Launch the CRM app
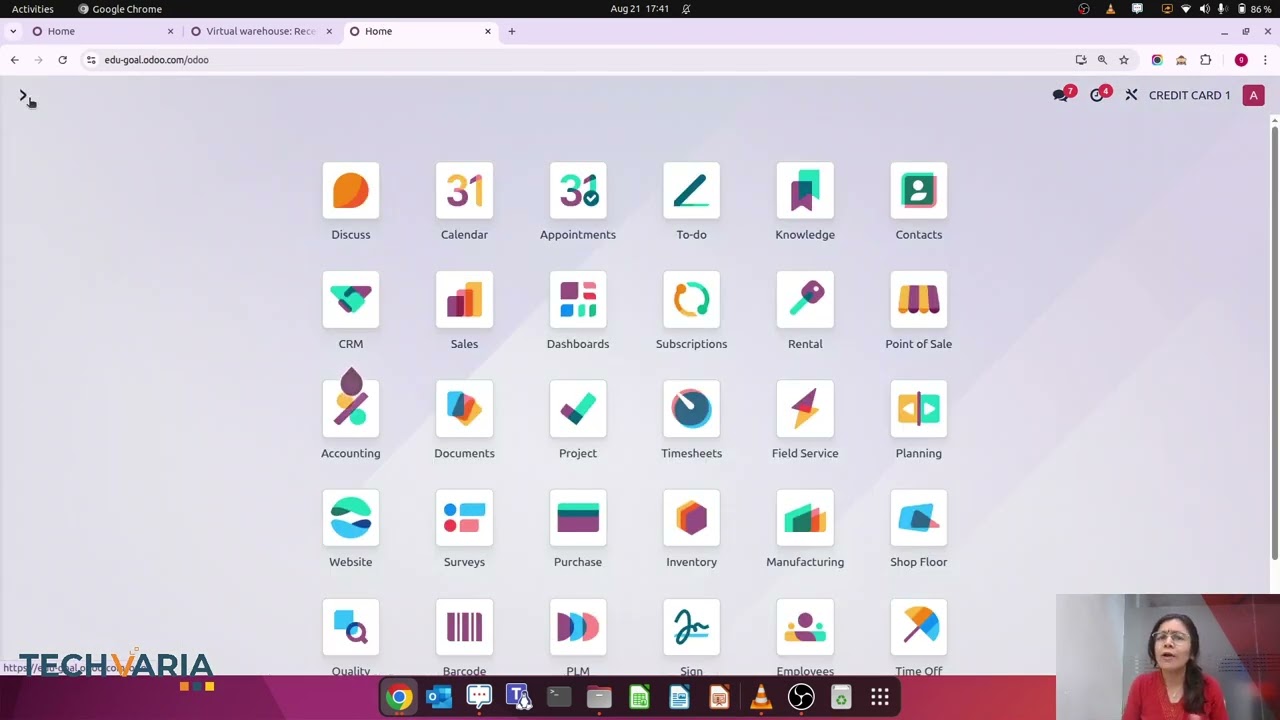Image resolution: width=1280 pixels, height=720 pixels. pos(350,300)
